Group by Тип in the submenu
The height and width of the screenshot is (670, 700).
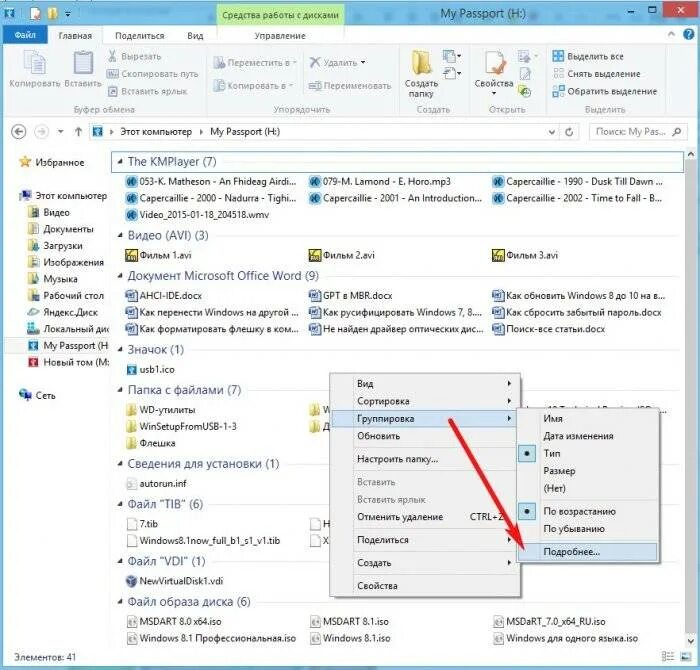point(588,454)
